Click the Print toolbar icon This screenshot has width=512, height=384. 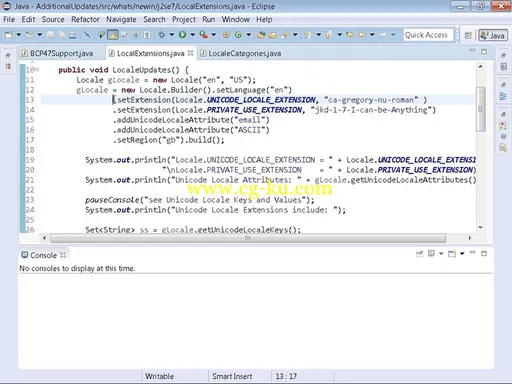(x=73, y=35)
